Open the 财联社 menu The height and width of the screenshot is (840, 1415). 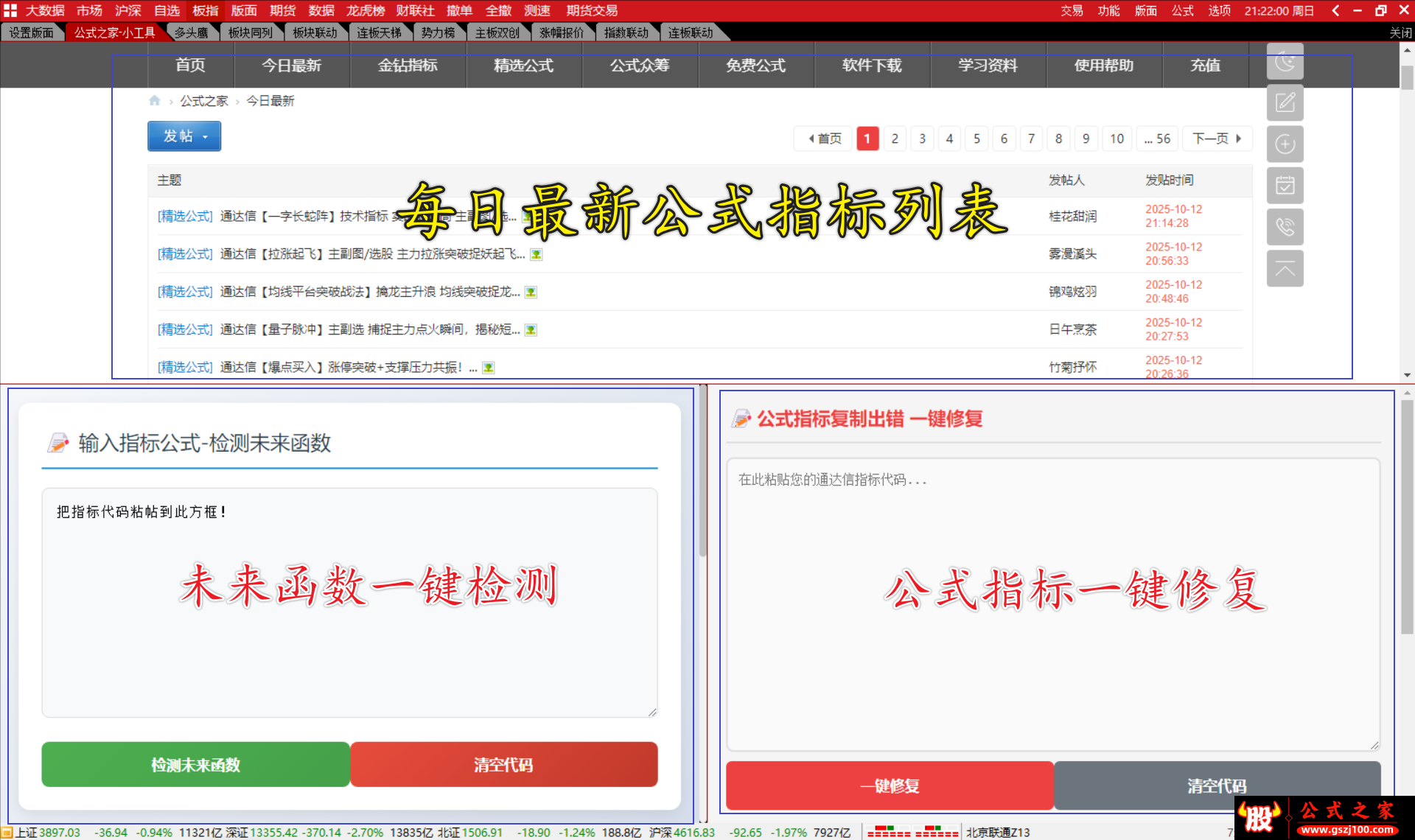click(415, 10)
